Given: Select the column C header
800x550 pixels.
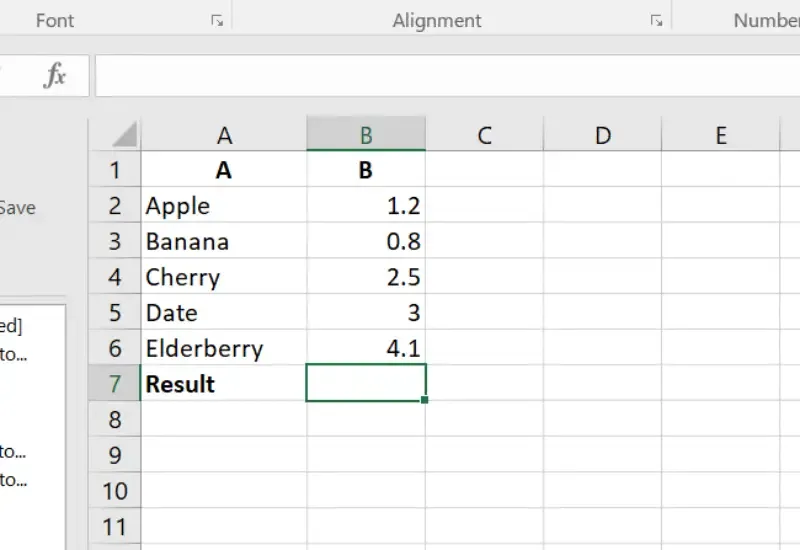Looking at the screenshot, I should [484, 135].
